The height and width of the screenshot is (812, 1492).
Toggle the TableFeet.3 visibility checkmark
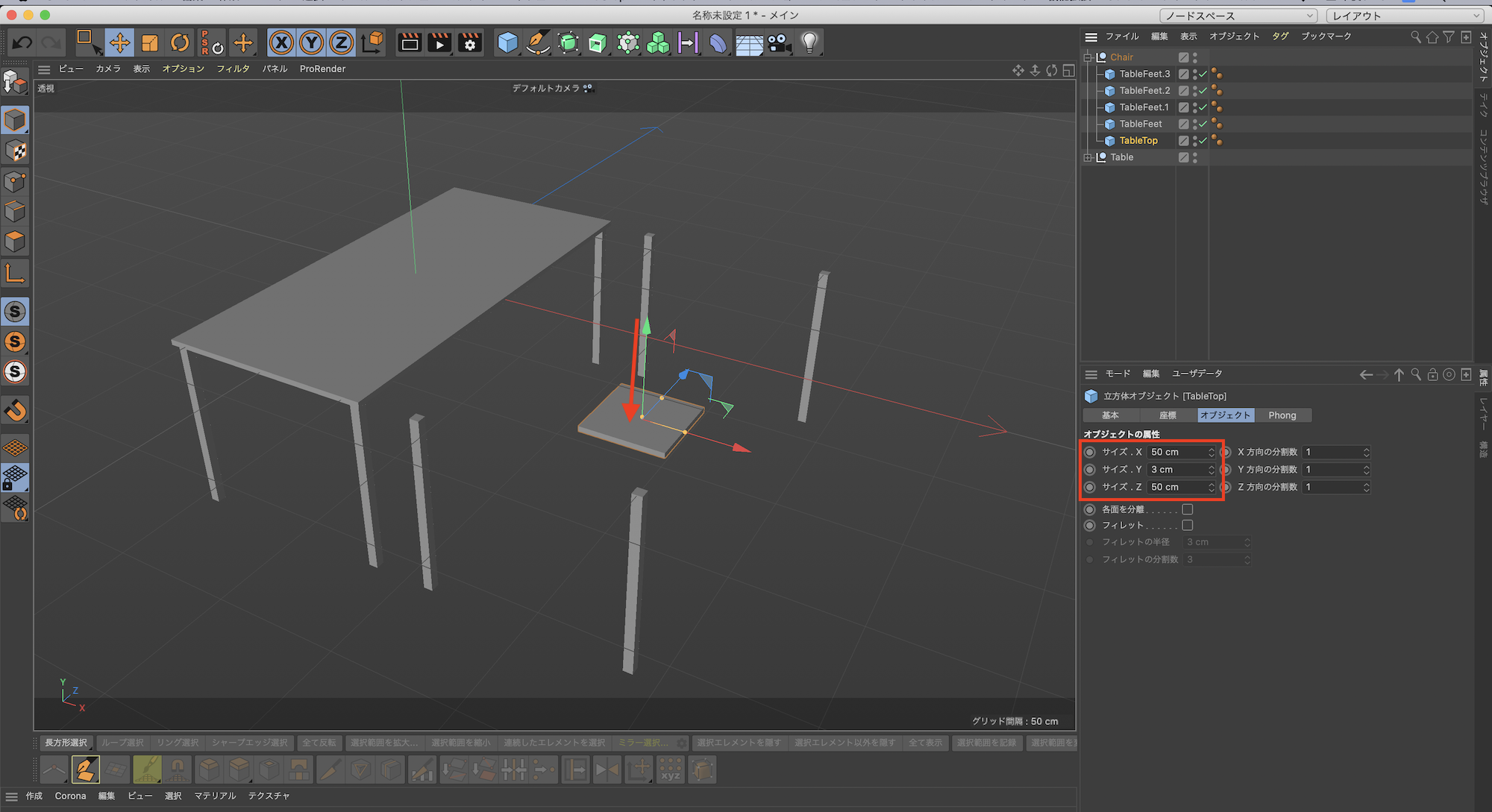tap(1203, 74)
